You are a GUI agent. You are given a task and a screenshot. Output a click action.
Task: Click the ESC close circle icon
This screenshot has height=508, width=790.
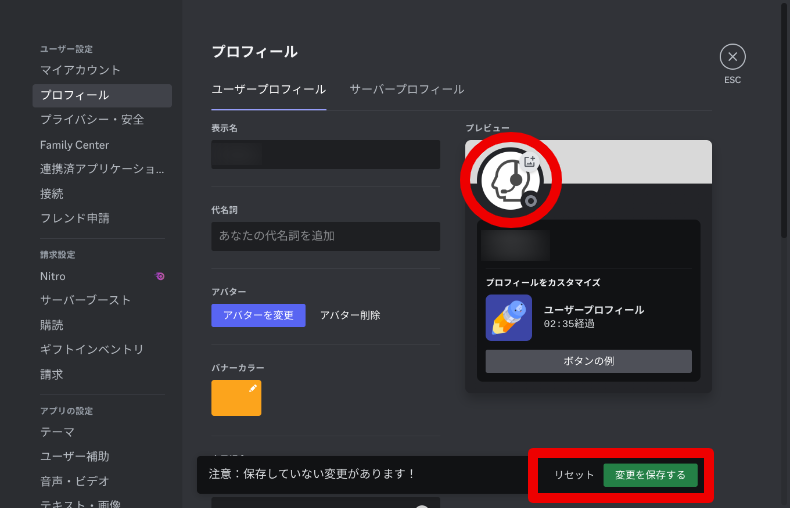[732, 57]
